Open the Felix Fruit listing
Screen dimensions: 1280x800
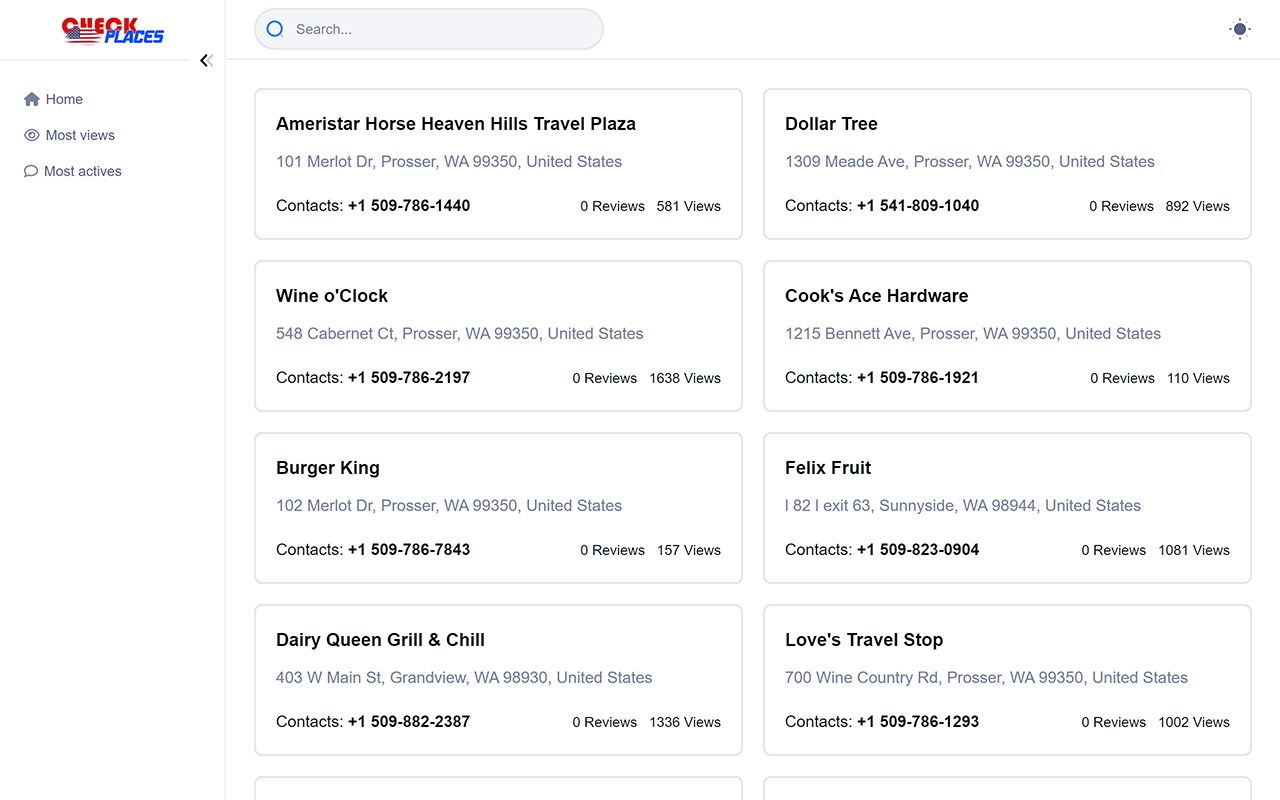tap(828, 468)
